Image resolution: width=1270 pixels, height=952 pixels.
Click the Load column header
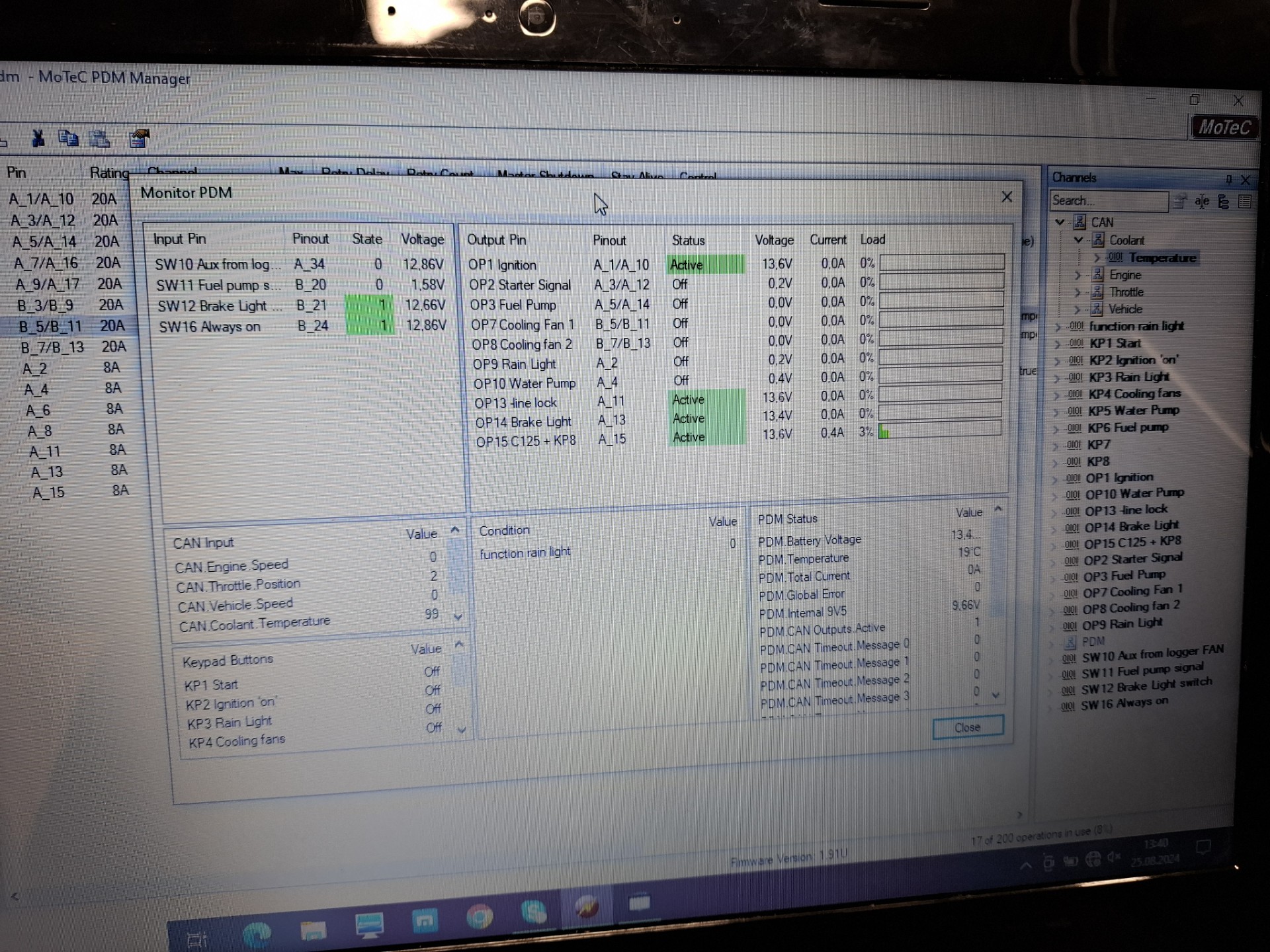click(x=872, y=239)
